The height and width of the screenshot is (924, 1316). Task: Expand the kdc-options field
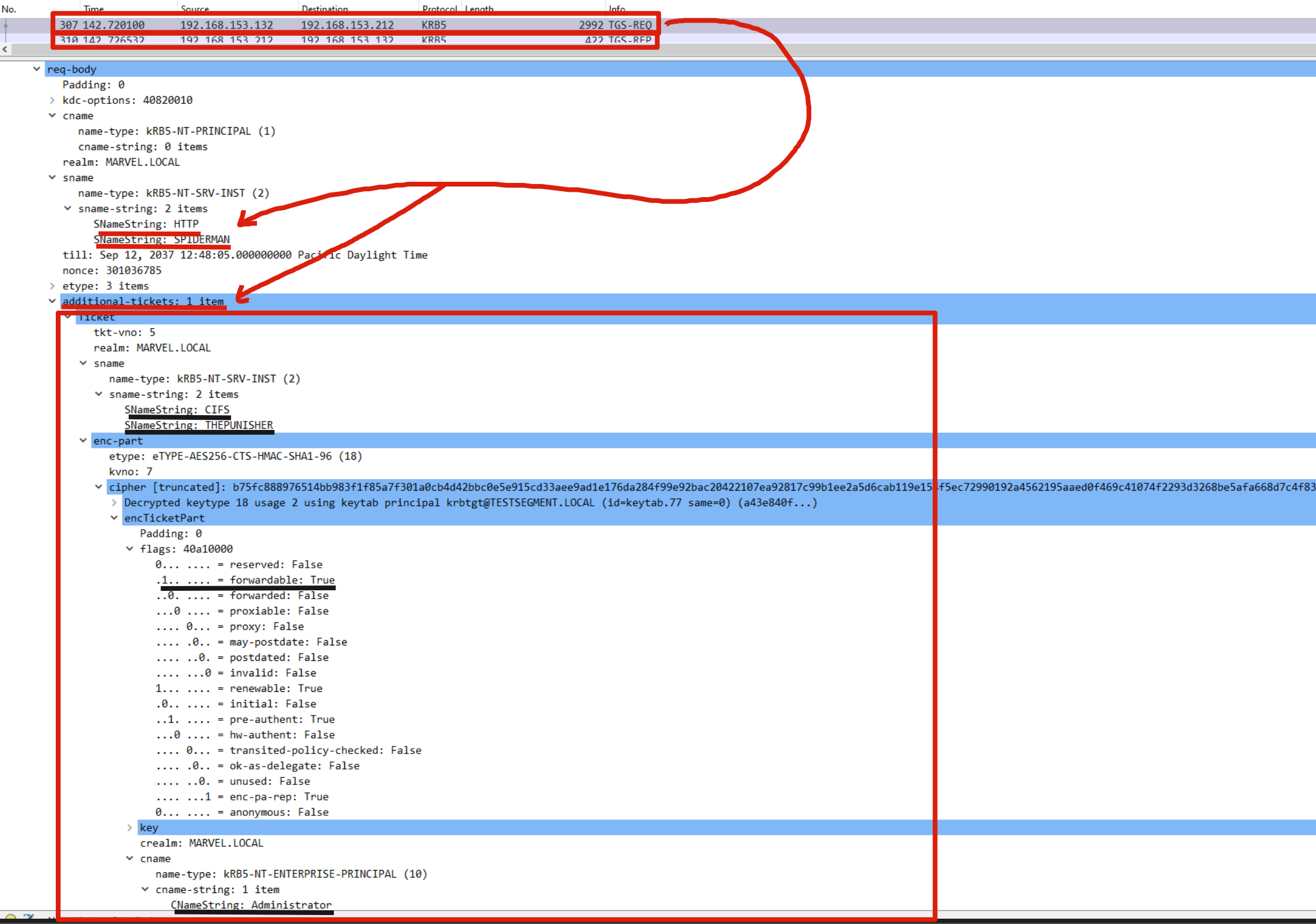[52, 100]
